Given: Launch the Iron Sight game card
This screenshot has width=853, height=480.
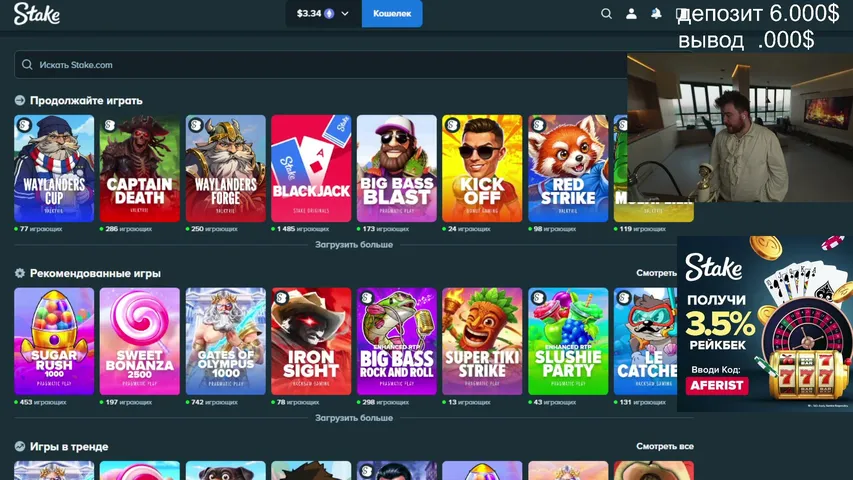Looking at the screenshot, I should pos(311,341).
